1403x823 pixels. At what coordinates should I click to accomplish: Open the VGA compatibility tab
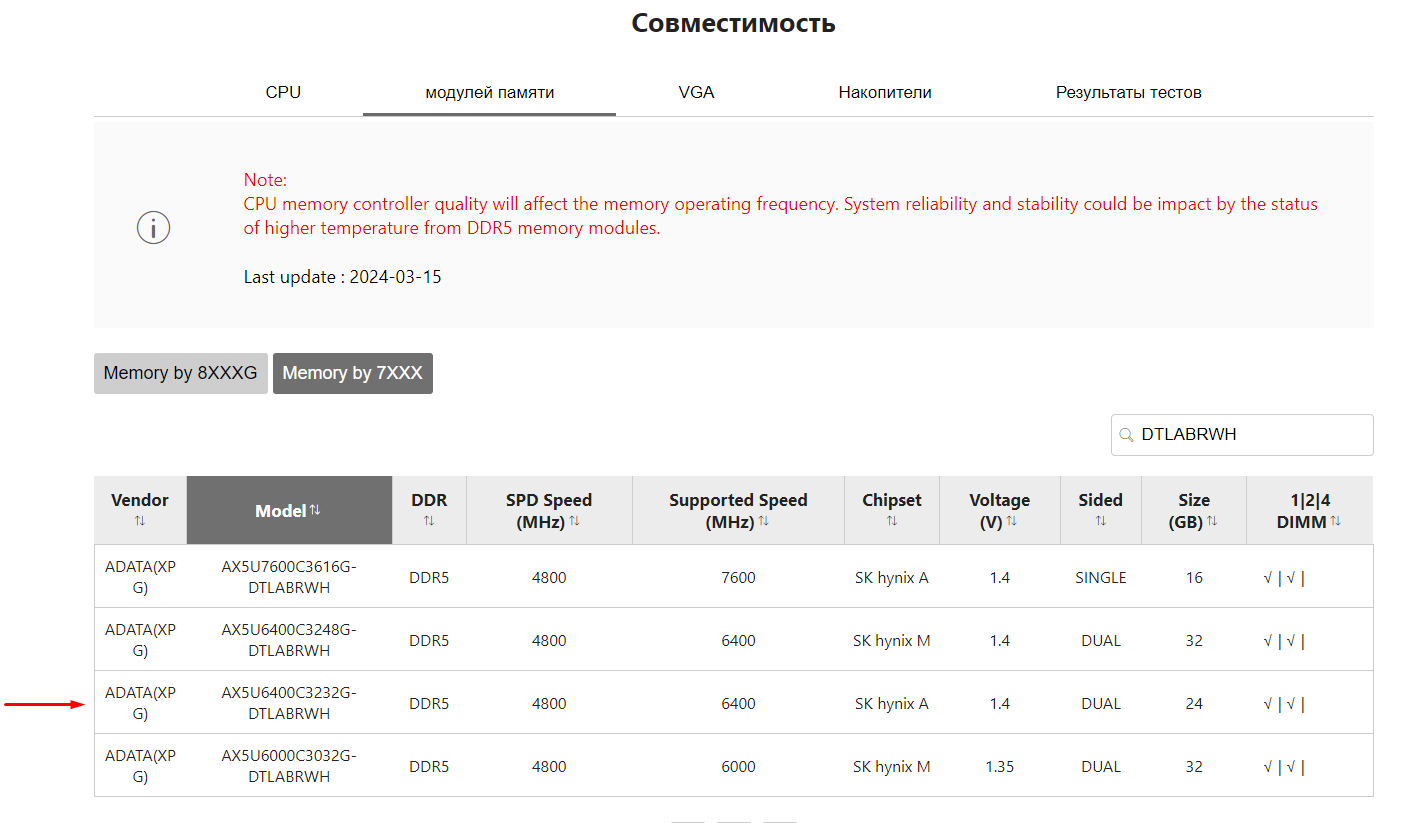point(696,92)
